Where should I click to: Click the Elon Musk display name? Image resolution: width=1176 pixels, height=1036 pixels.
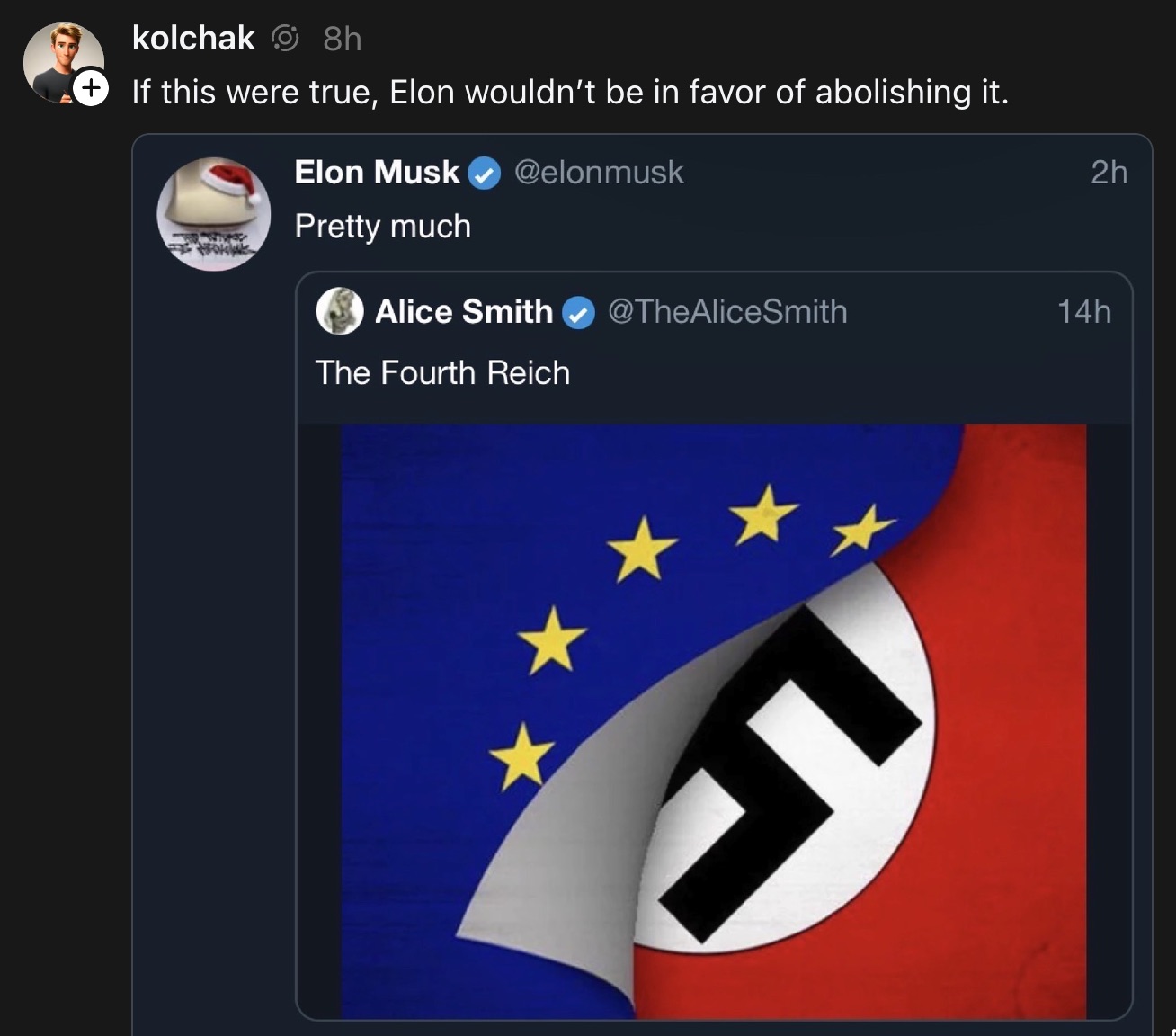click(375, 173)
